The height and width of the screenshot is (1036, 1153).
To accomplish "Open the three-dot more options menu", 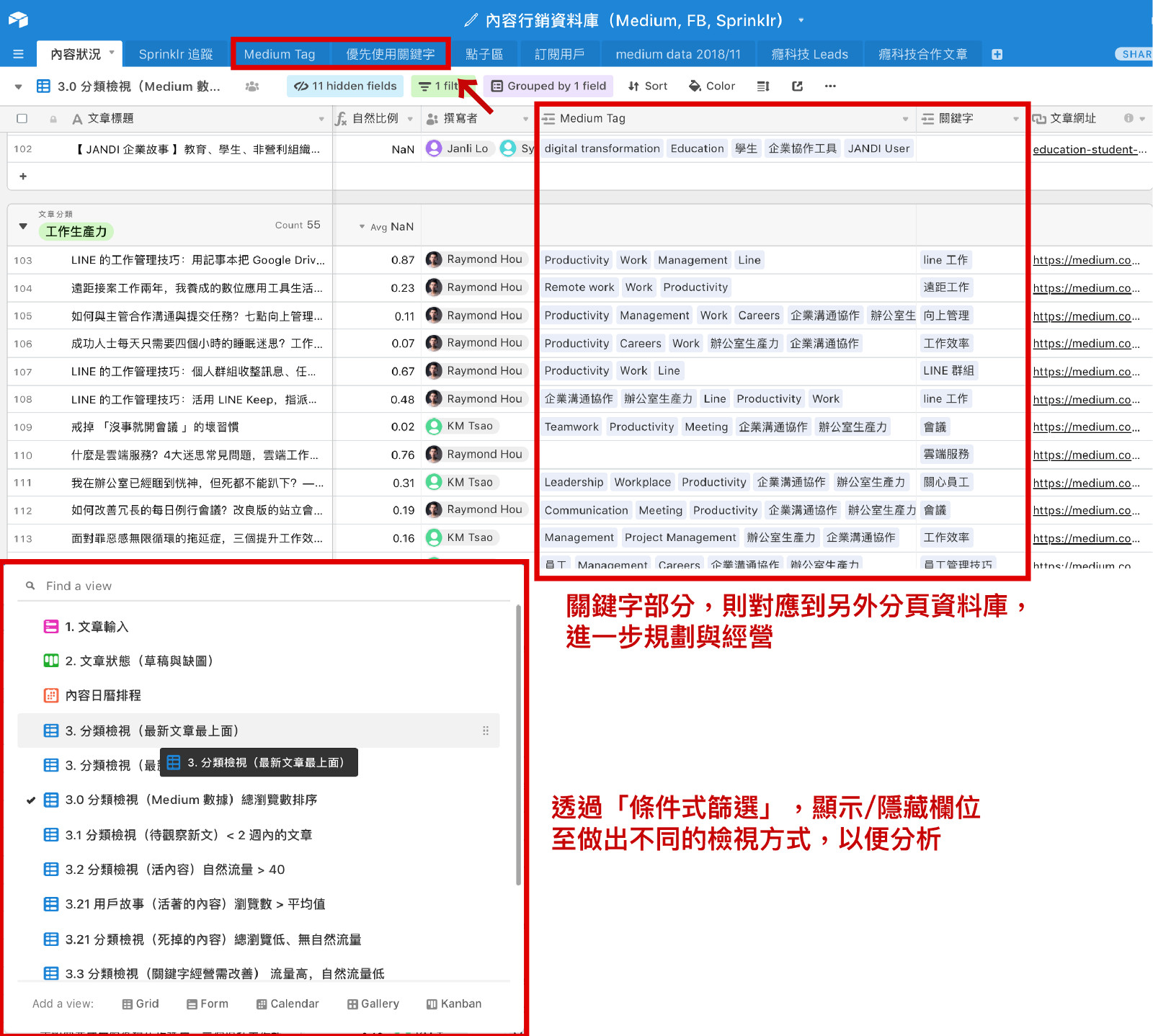I will 830,86.
